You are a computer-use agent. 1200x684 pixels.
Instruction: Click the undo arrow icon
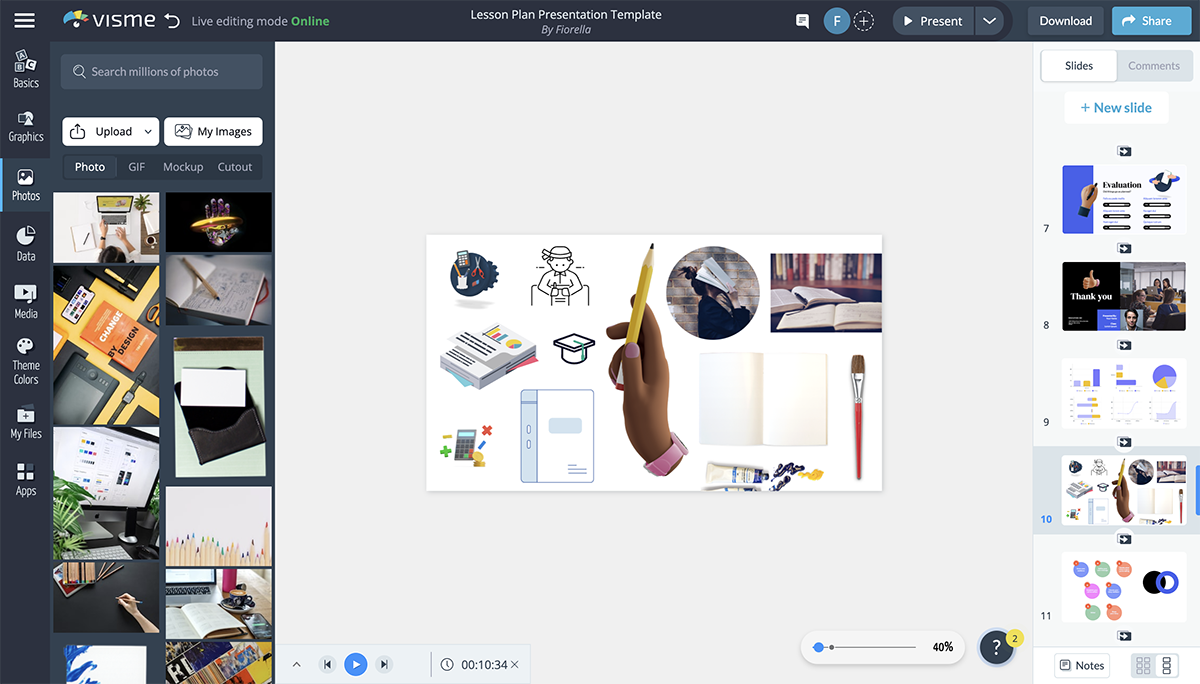tap(172, 21)
